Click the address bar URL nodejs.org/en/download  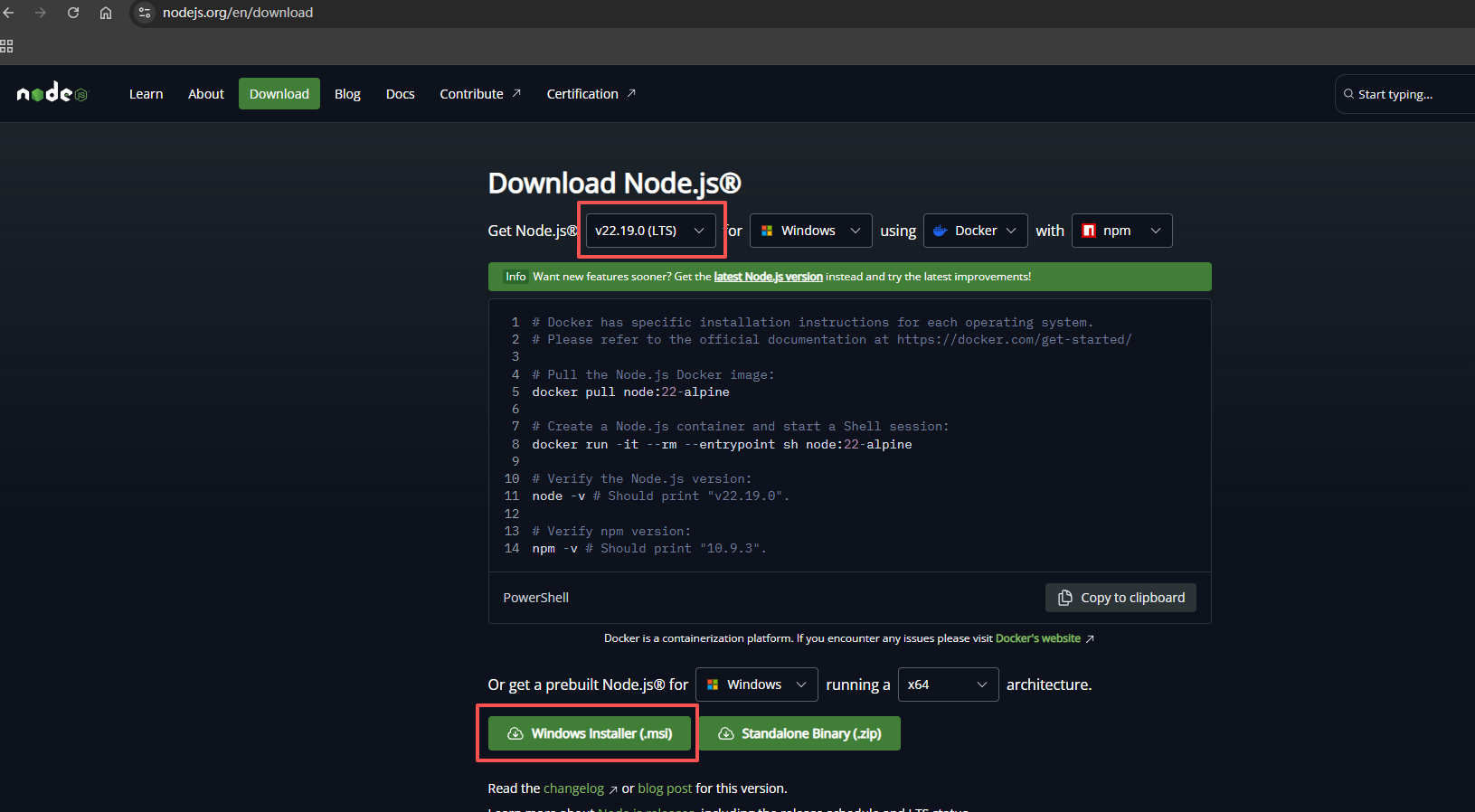click(238, 13)
